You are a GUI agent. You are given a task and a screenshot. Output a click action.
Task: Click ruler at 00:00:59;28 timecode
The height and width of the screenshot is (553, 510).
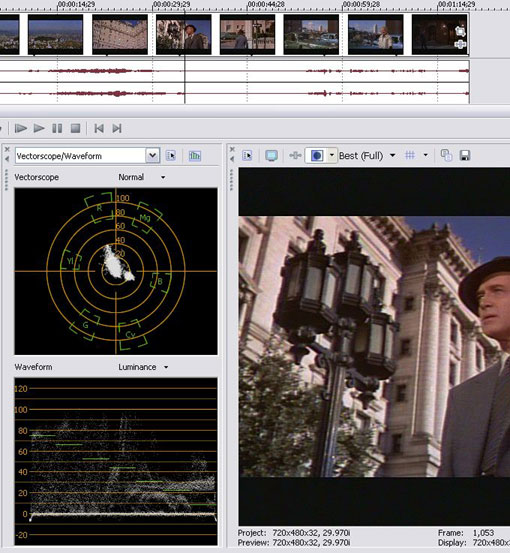click(362, 5)
